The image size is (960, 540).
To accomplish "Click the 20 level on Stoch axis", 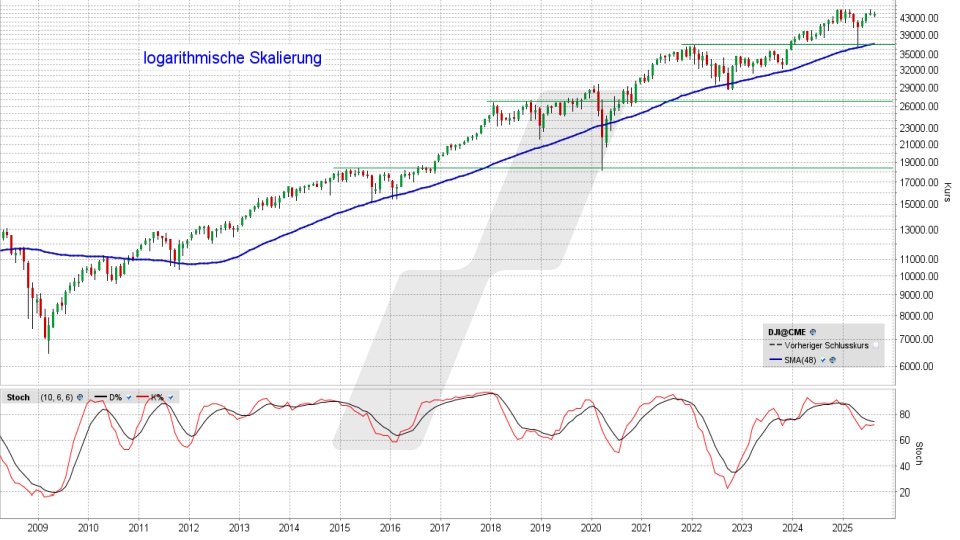I will tap(905, 492).
